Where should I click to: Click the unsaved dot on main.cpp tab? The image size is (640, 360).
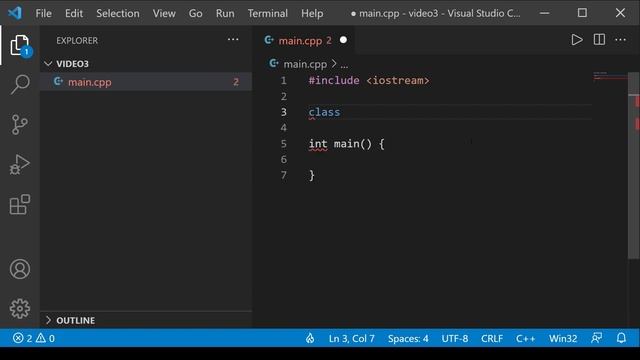[x=343, y=40]
